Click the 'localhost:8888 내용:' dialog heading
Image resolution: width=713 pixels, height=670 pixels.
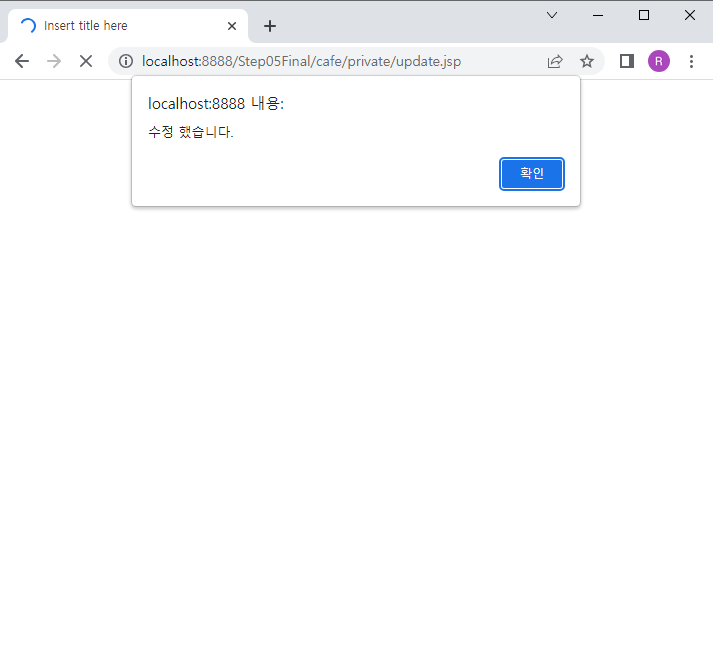click(216, 104)
